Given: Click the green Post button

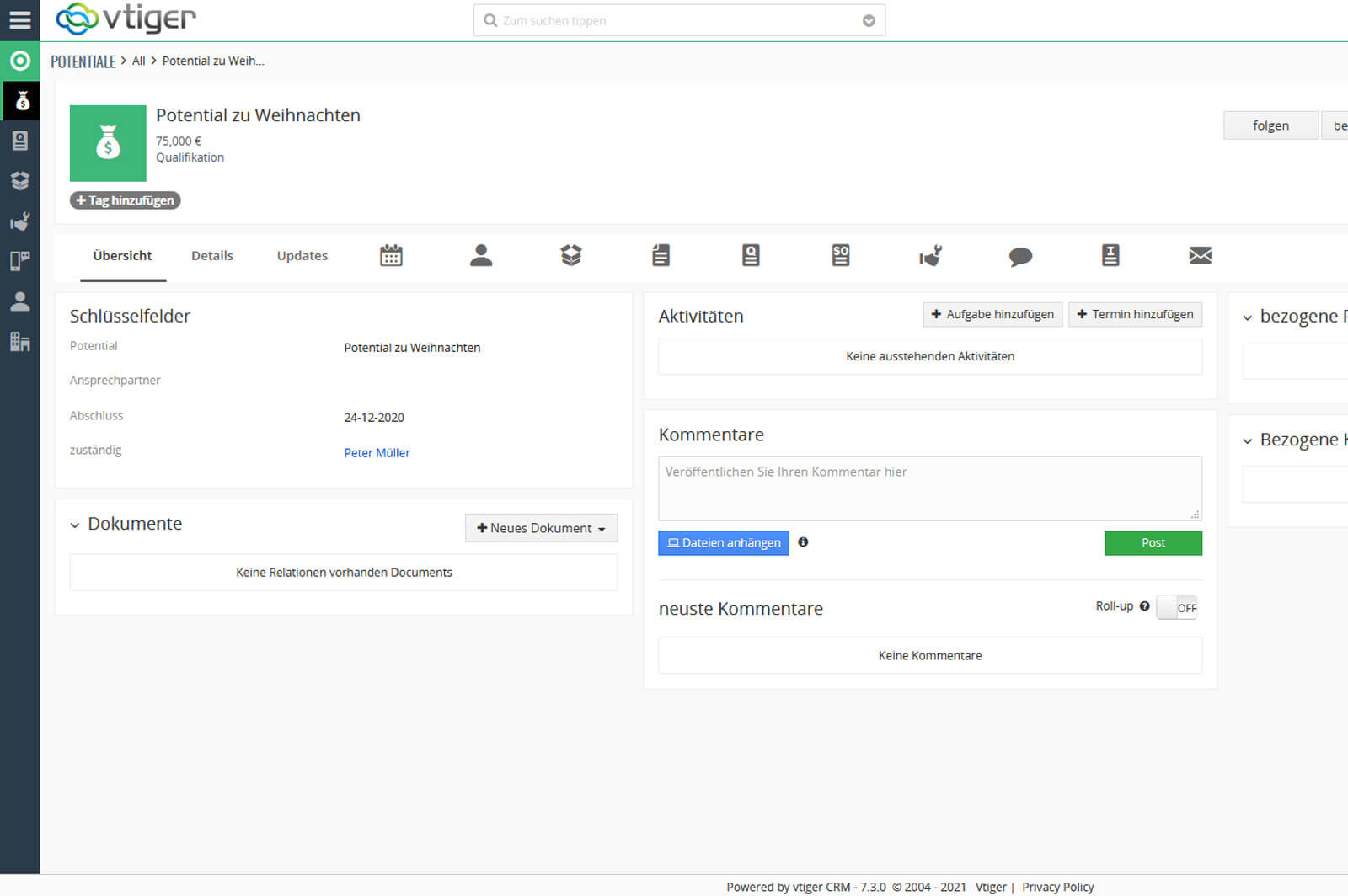Looking at the screenshot, I should [x=1153, y=543].
